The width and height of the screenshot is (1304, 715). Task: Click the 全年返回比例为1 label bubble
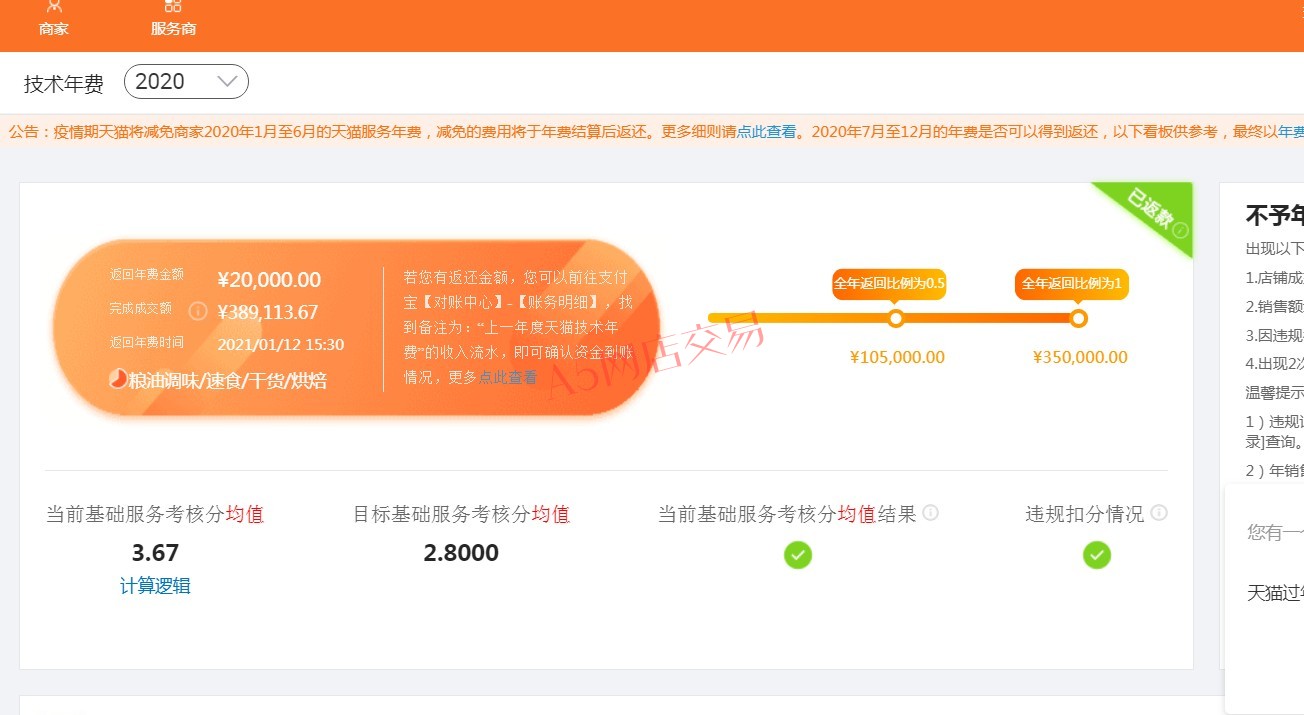[x=1071, y=284]
